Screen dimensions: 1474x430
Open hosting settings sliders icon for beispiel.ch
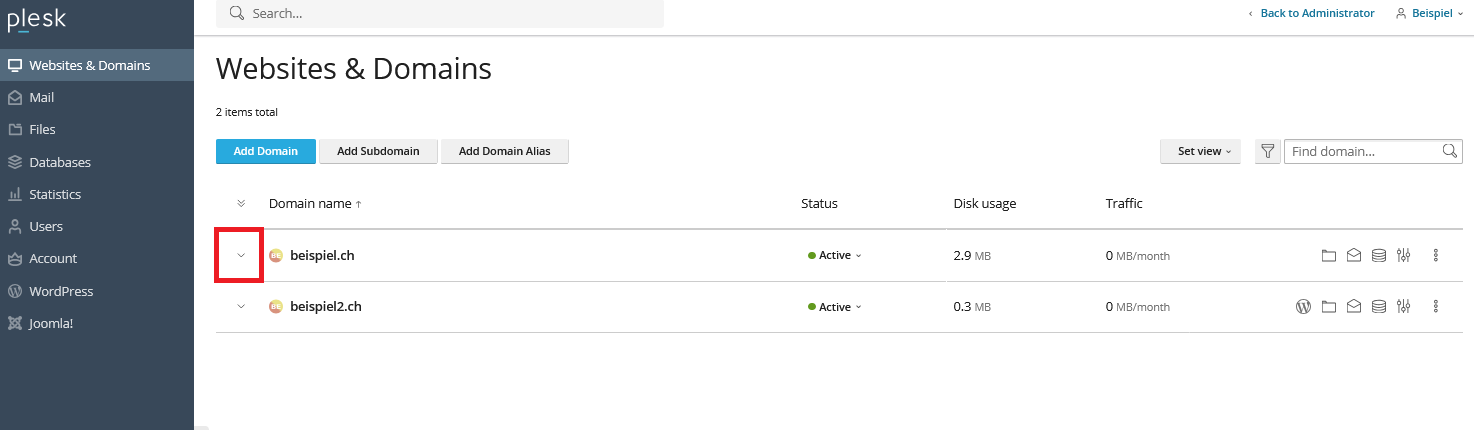tap(1403, 256)
